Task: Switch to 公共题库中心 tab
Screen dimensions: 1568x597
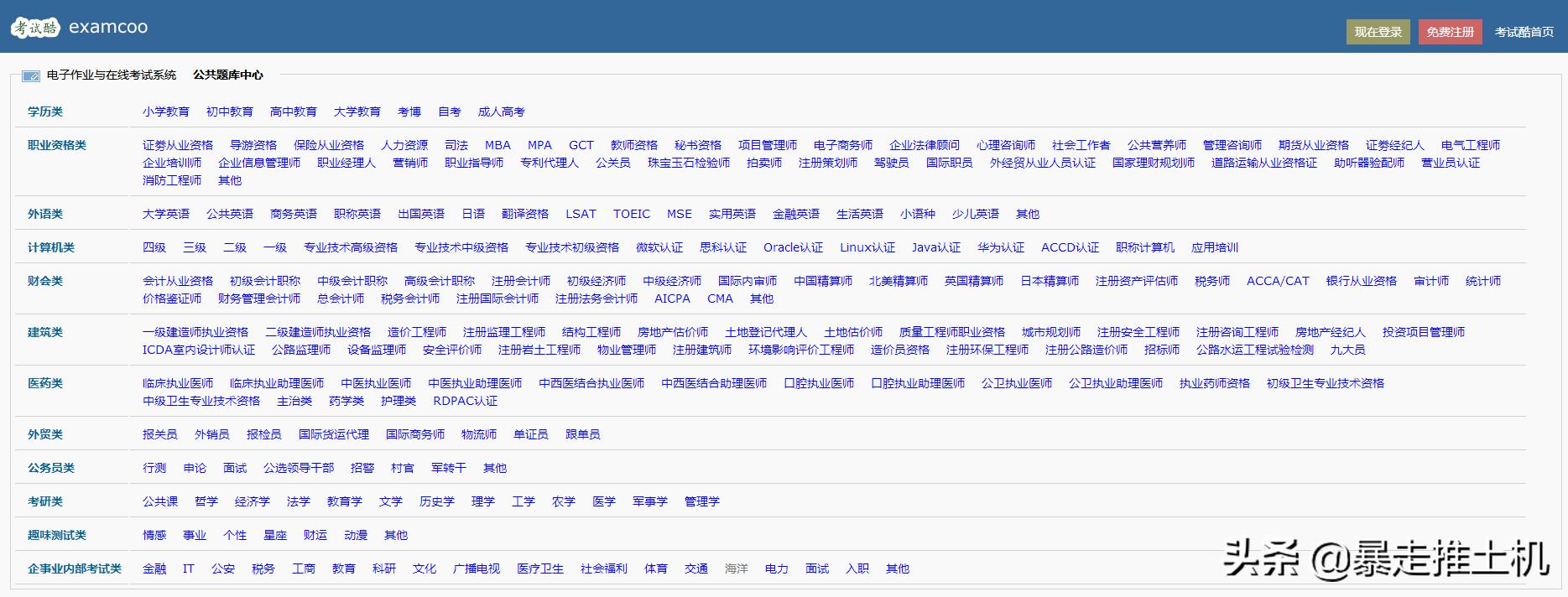Action: coord(228,75)
